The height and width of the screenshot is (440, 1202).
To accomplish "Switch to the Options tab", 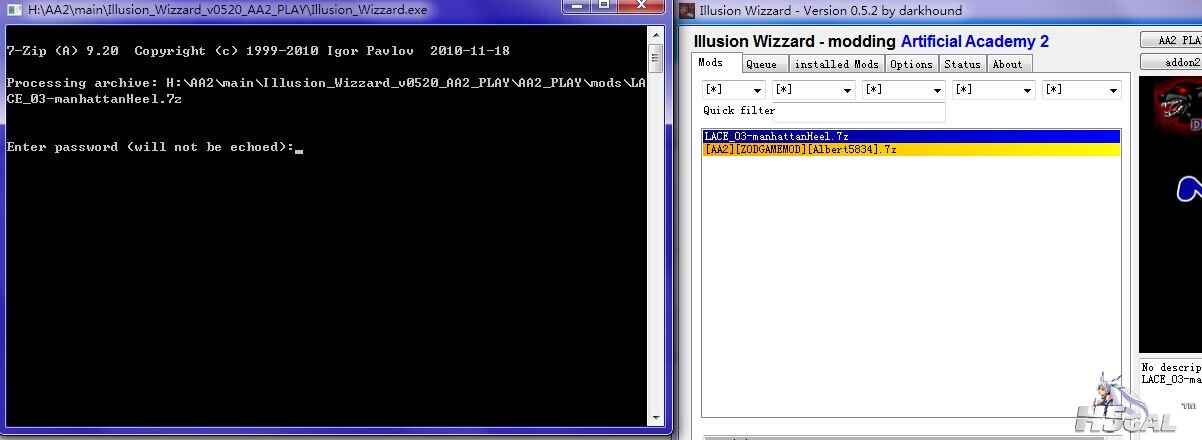I will tap(911, 64).
